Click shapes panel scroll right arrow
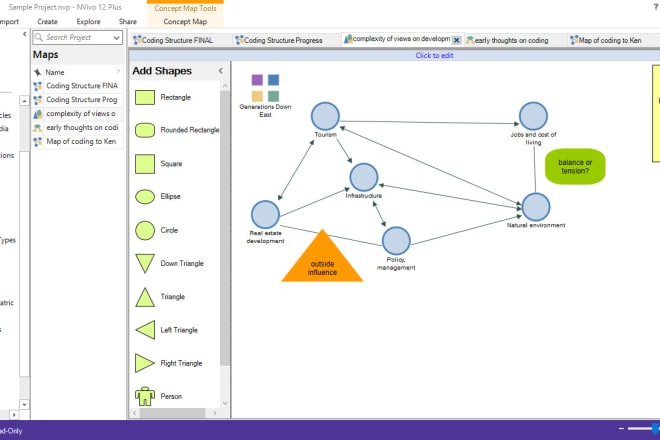This screenshot has width=660, height=440. (x=215, y=413)
